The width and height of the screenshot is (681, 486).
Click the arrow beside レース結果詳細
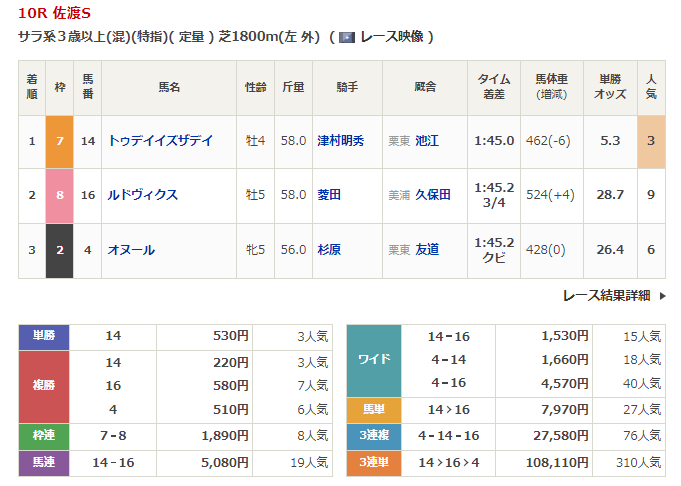click(661, 295)
